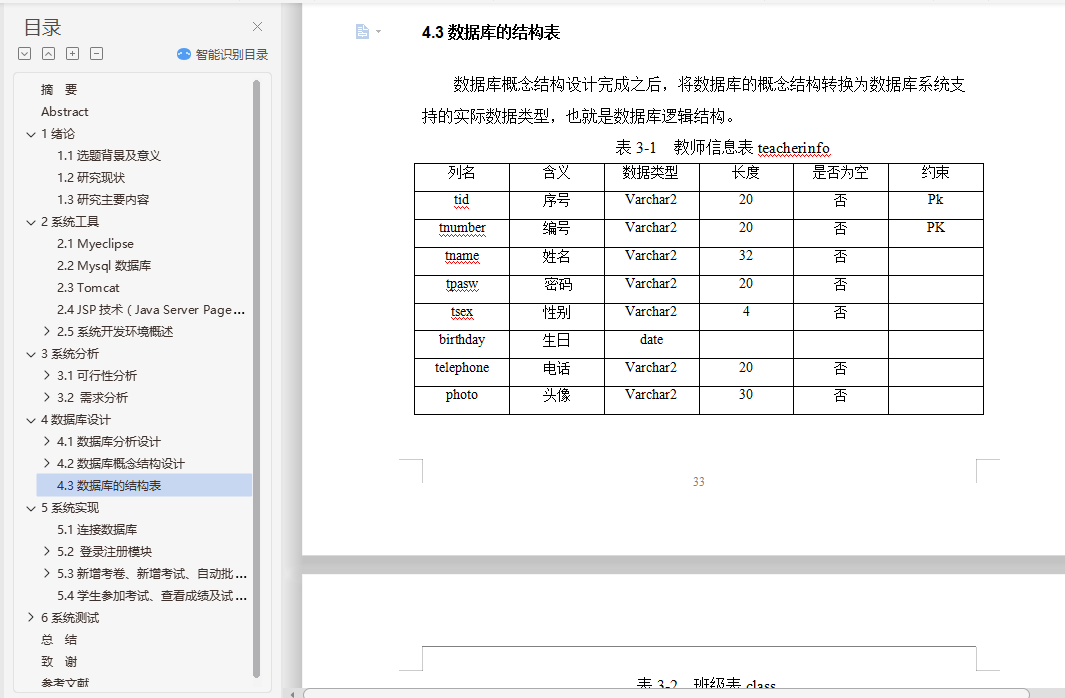Screen dimensions: 1065x698
Task: Expand the '5.2 登录注册模块' outline item
Action: coord(46,551)
